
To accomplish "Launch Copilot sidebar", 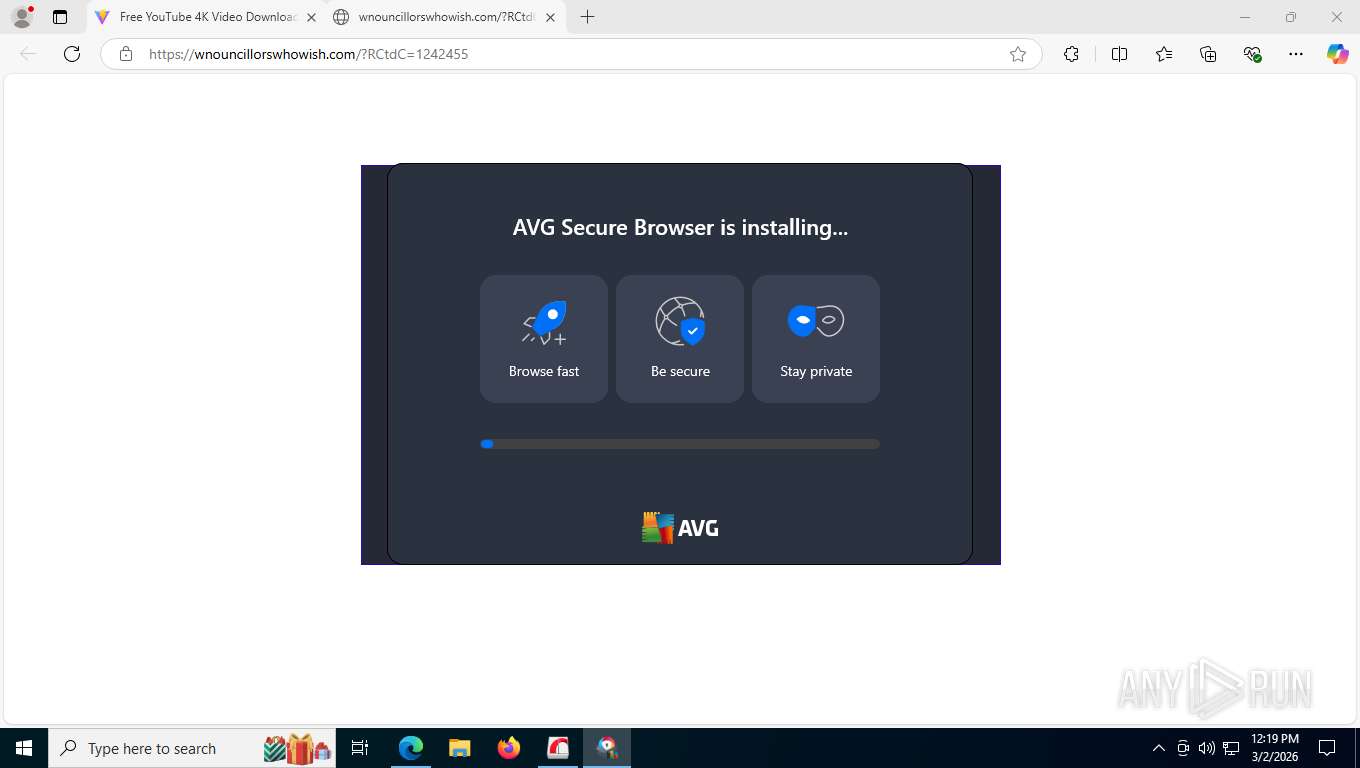I will point(1337,54).
